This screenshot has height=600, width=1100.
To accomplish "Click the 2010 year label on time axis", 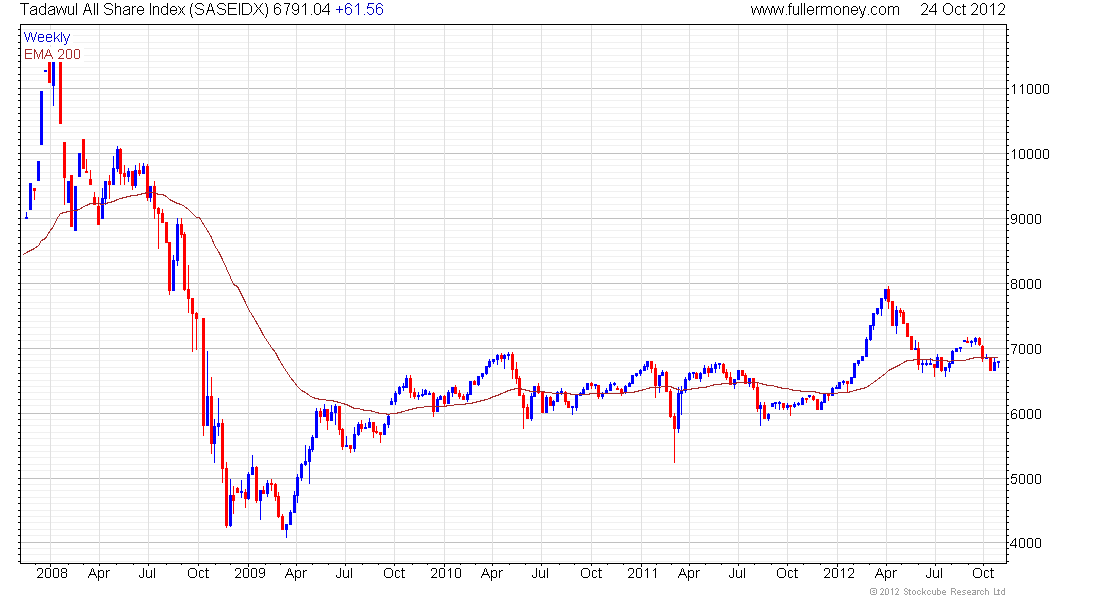I will tap(446, 573).
